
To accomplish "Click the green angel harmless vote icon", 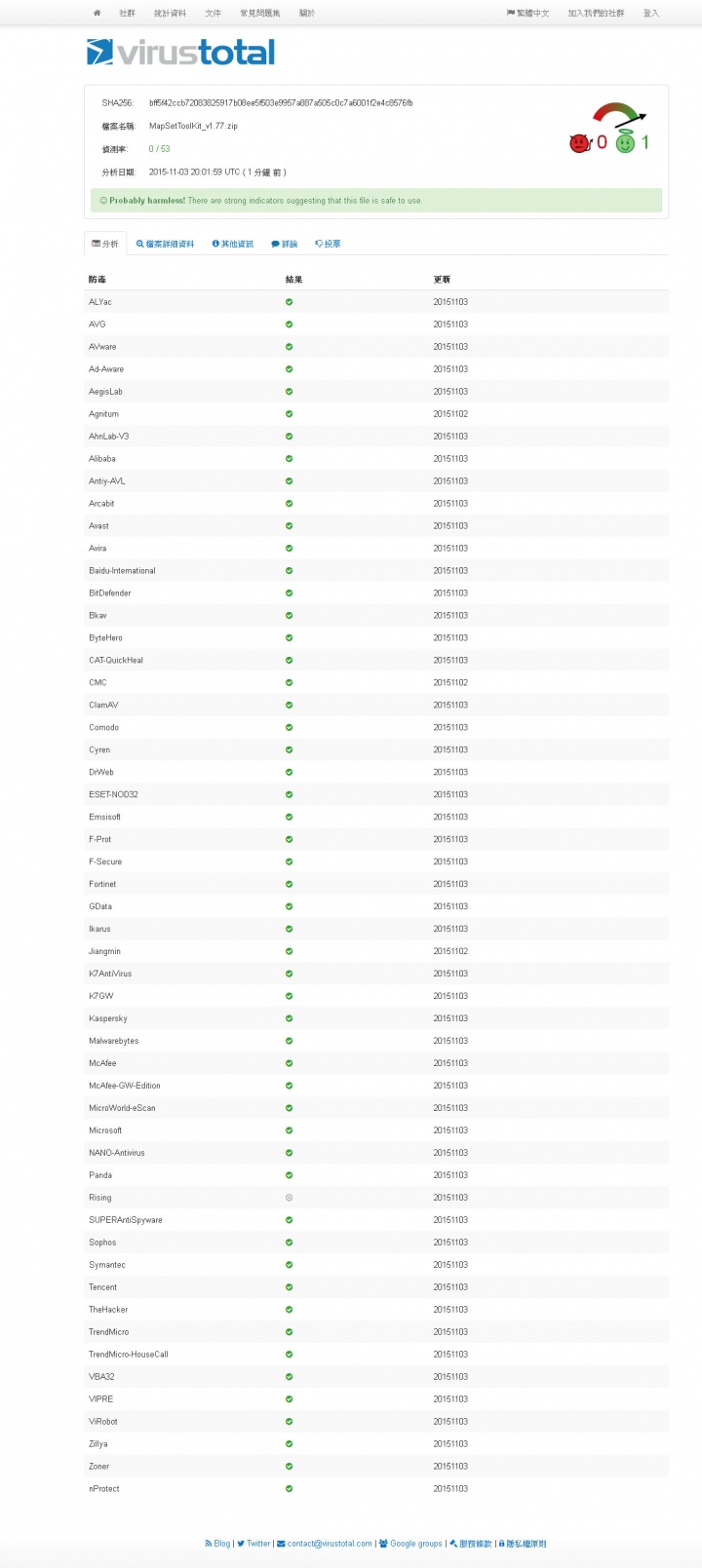I will pos(625,142).
